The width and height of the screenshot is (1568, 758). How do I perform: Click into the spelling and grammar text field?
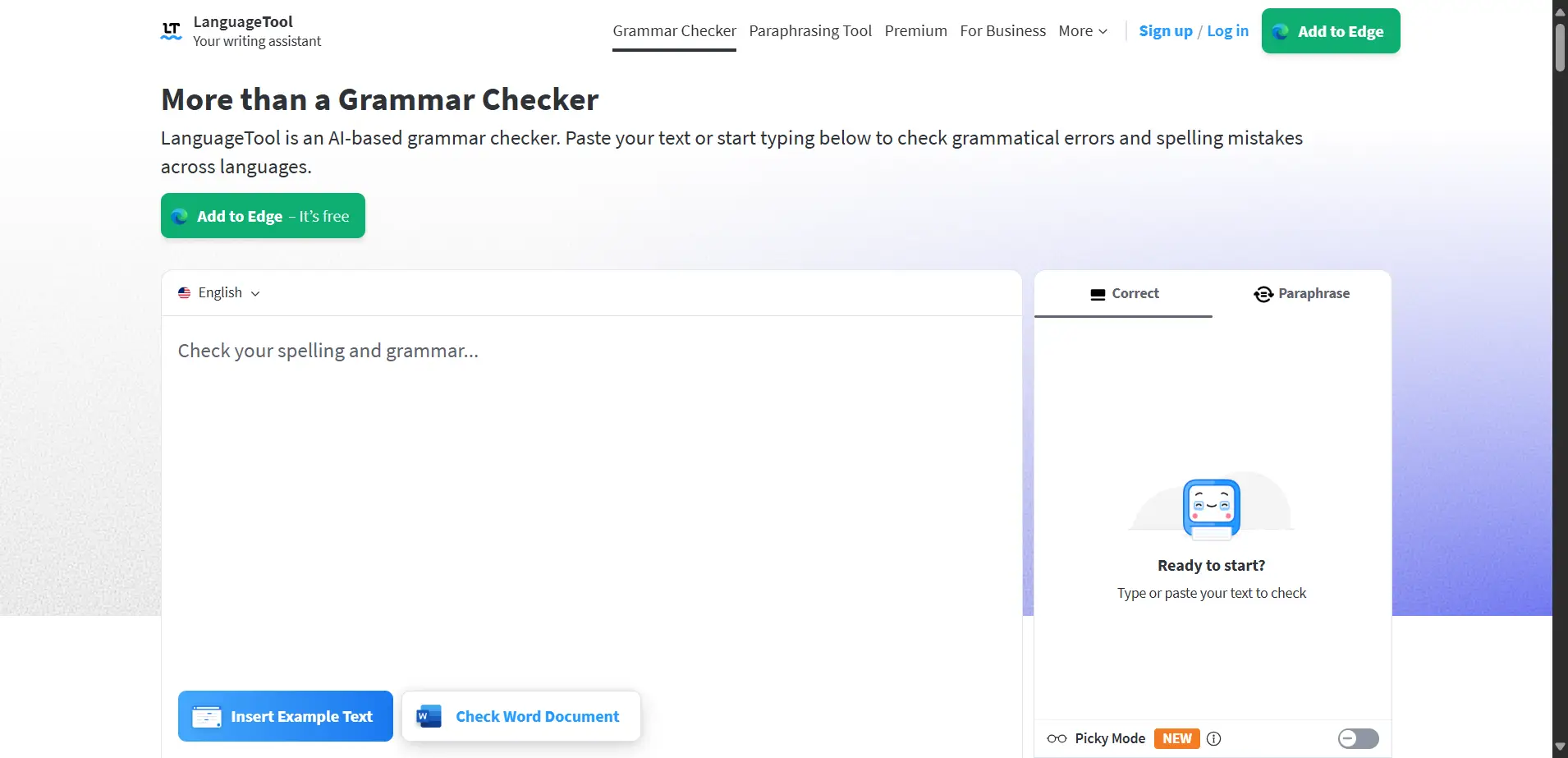(591, 493)
